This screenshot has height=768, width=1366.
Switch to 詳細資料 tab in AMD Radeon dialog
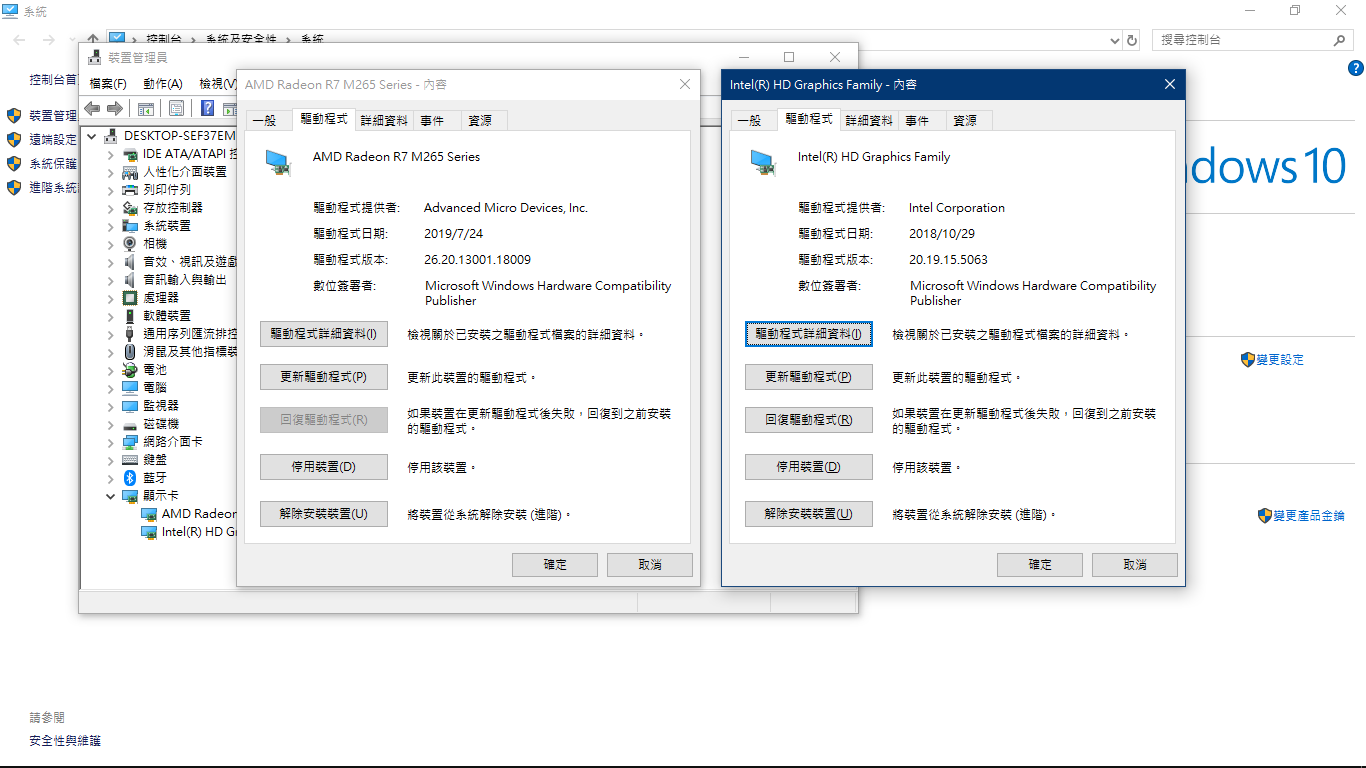click(x=385, y=120)
